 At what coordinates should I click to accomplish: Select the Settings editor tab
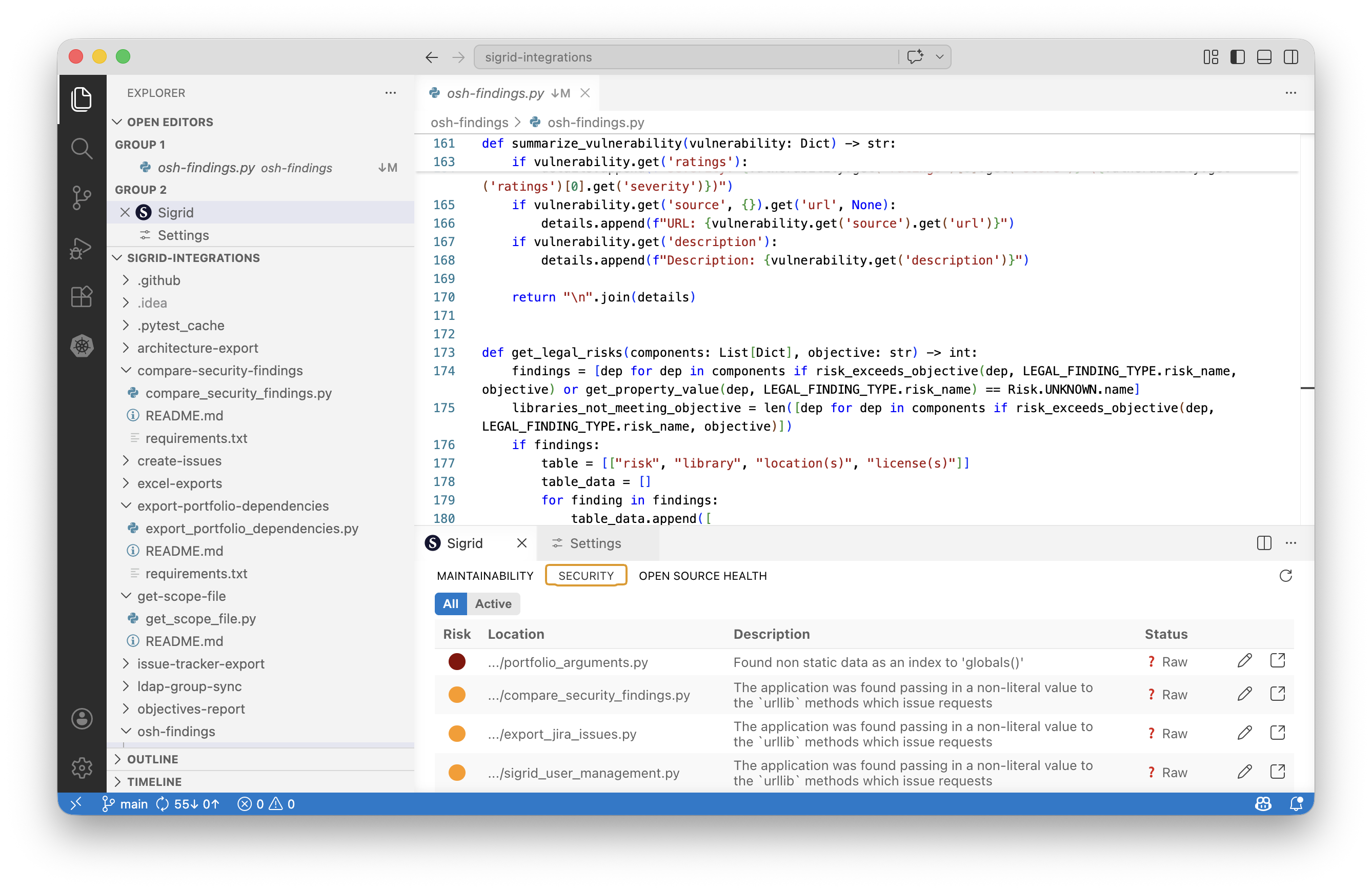595,543
